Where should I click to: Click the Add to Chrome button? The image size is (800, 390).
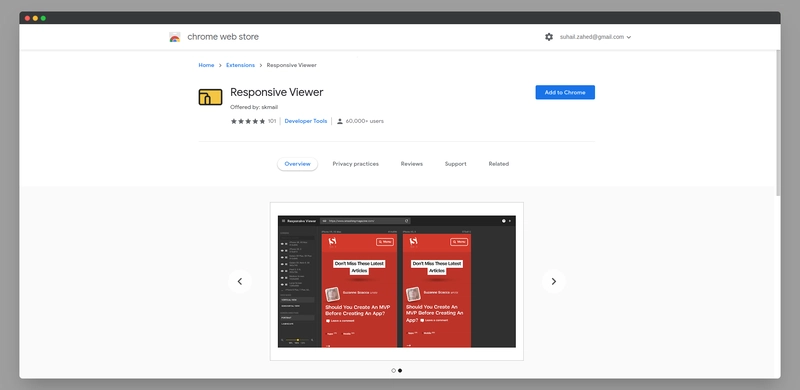565,92
